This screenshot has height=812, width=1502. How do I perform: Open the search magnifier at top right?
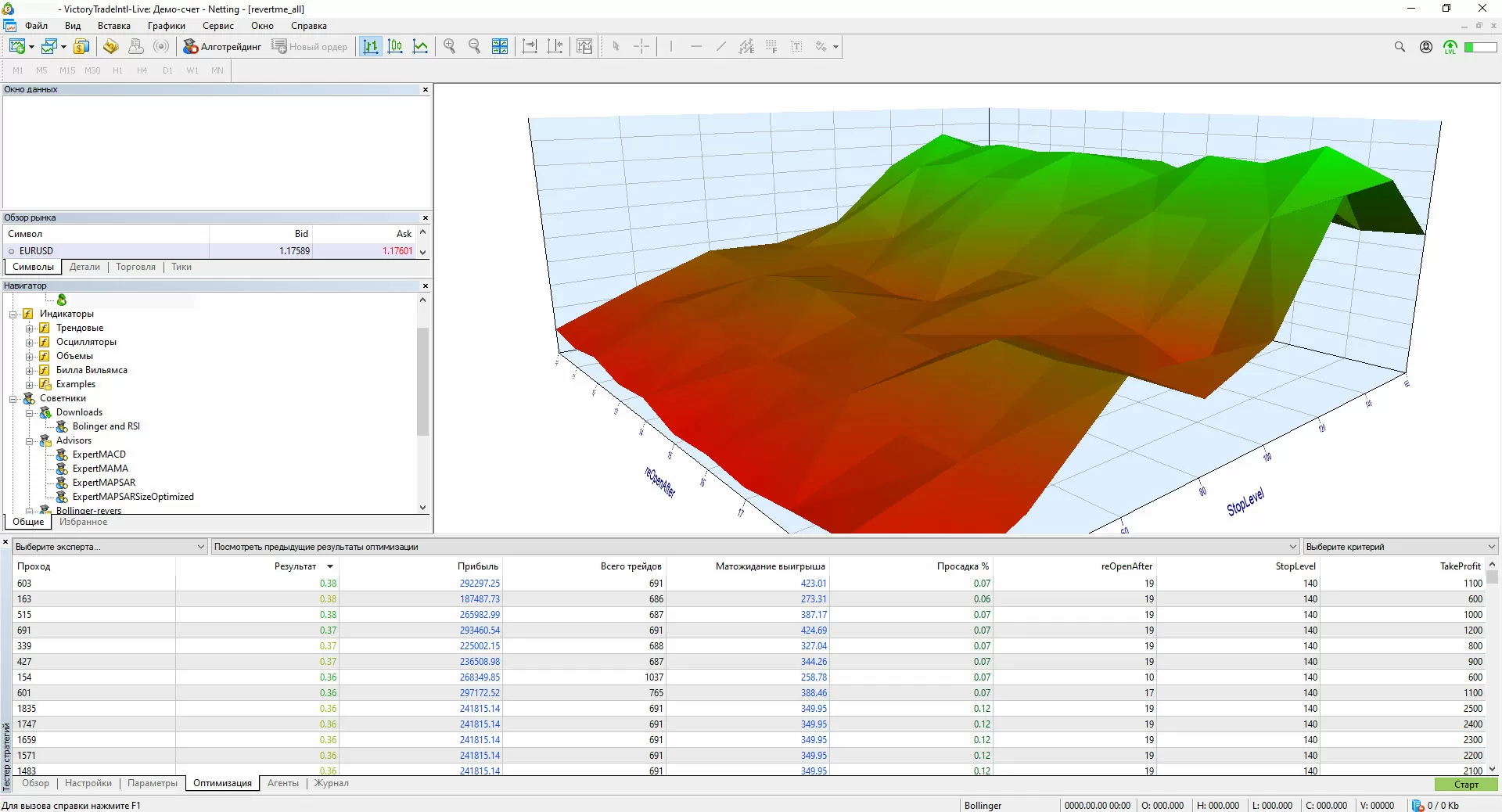point(1400,47)
